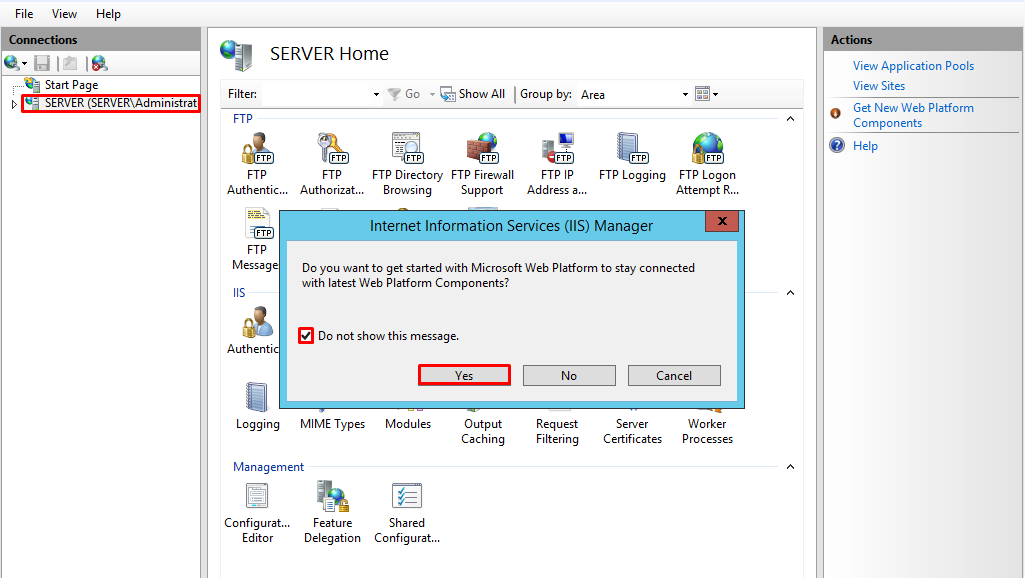Viewport: 1025px width, 578px height.
Task: Open Worker Processes feature
Action: (707, 432)
